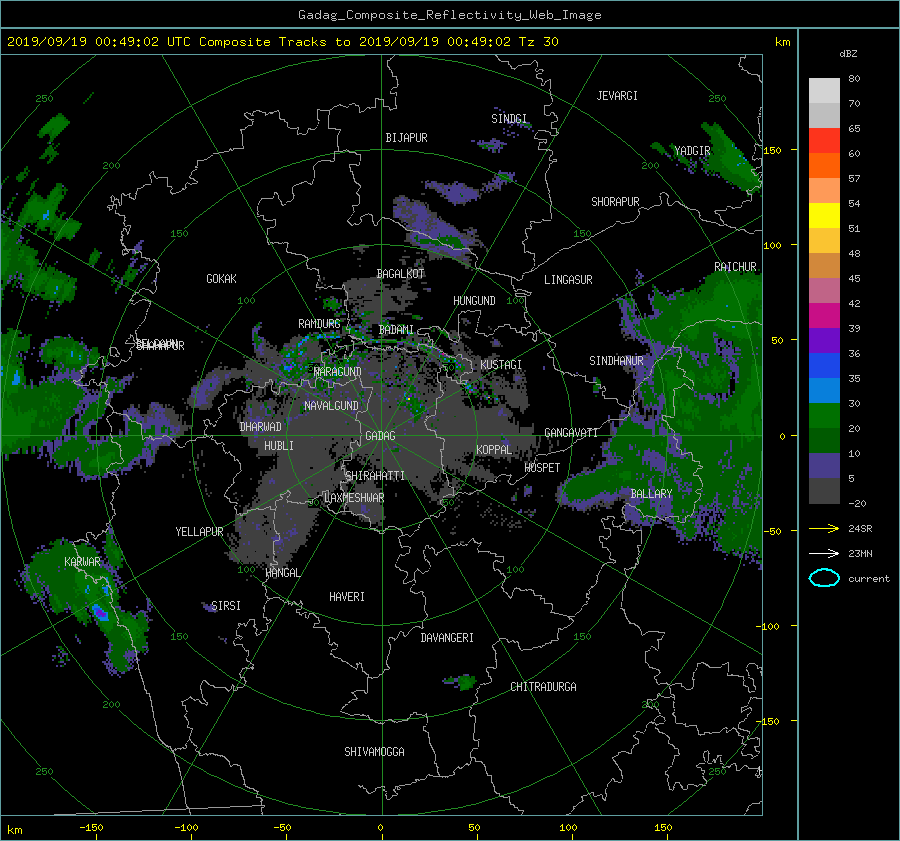Viewport: 900px width, 841px height.
Task: Click the YELLAPUR place label
Action: pyautogui.click(x=199, y=532)
